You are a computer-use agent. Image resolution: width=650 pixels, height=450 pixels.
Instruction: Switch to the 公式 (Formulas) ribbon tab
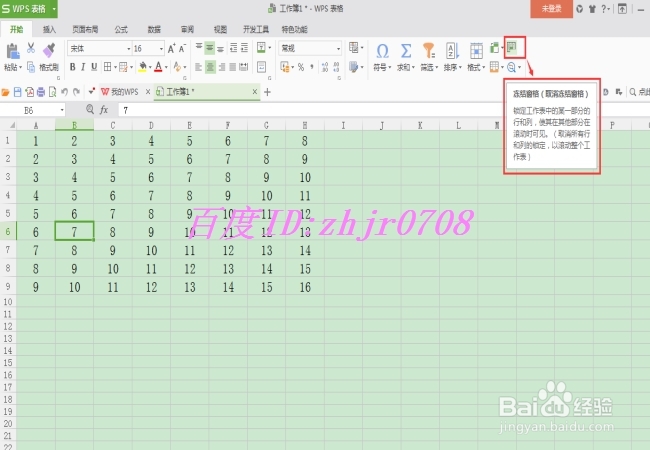(x=121, y=29)
